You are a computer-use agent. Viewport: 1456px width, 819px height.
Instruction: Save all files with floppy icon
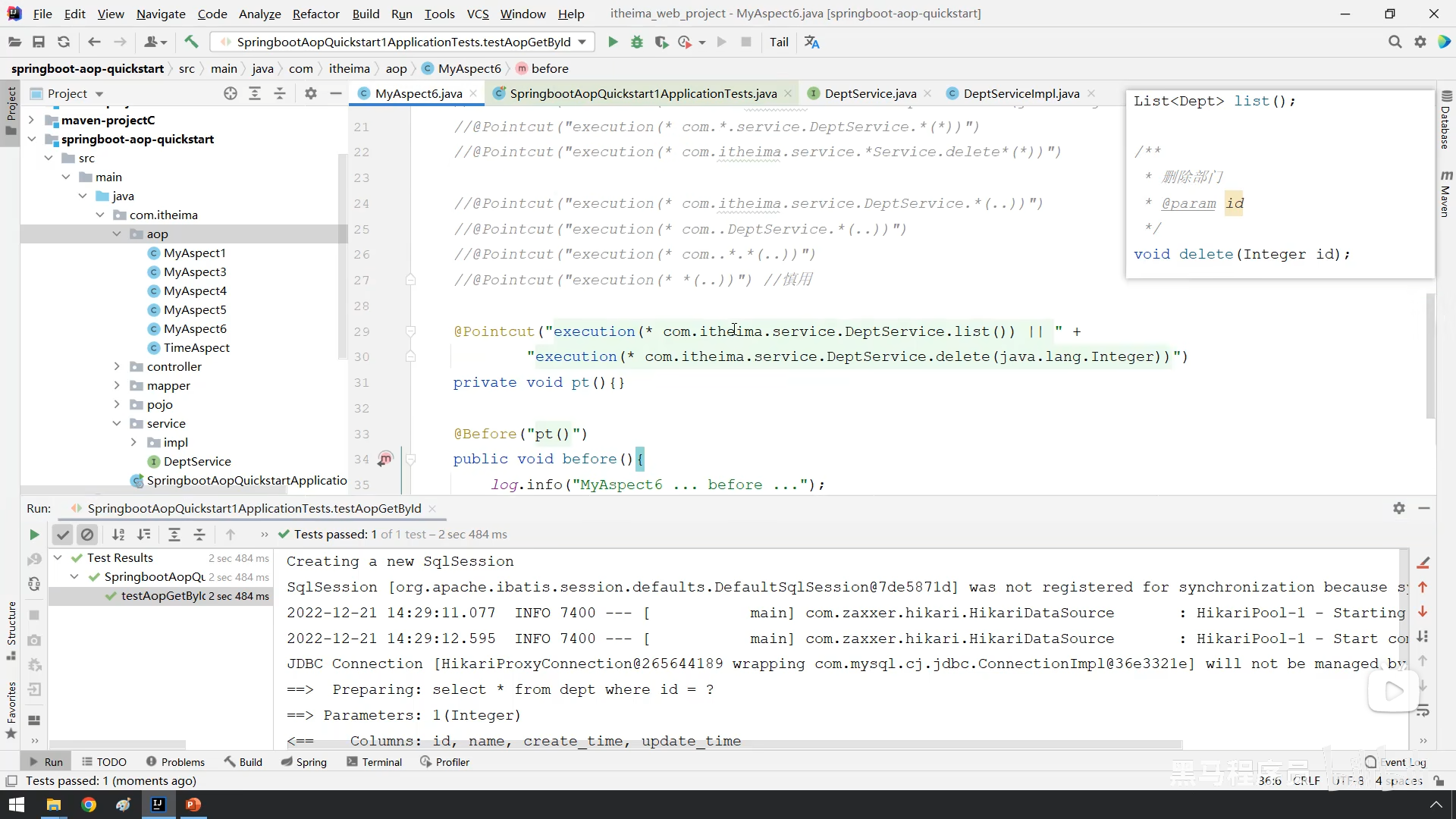click(39, 42)
